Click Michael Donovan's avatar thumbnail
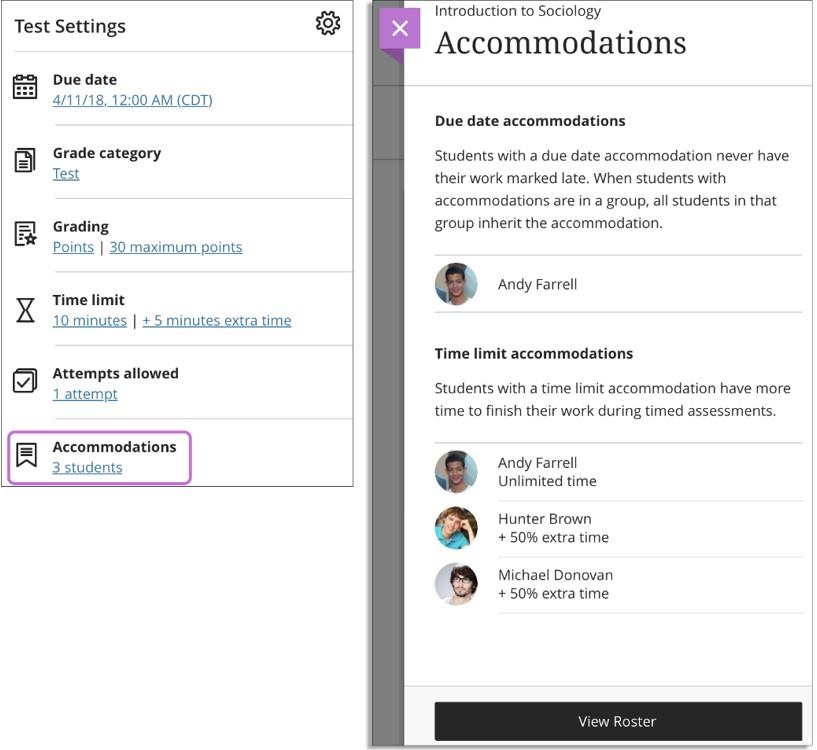This screenshot has width=817, height=750. (x=456, y=584)
